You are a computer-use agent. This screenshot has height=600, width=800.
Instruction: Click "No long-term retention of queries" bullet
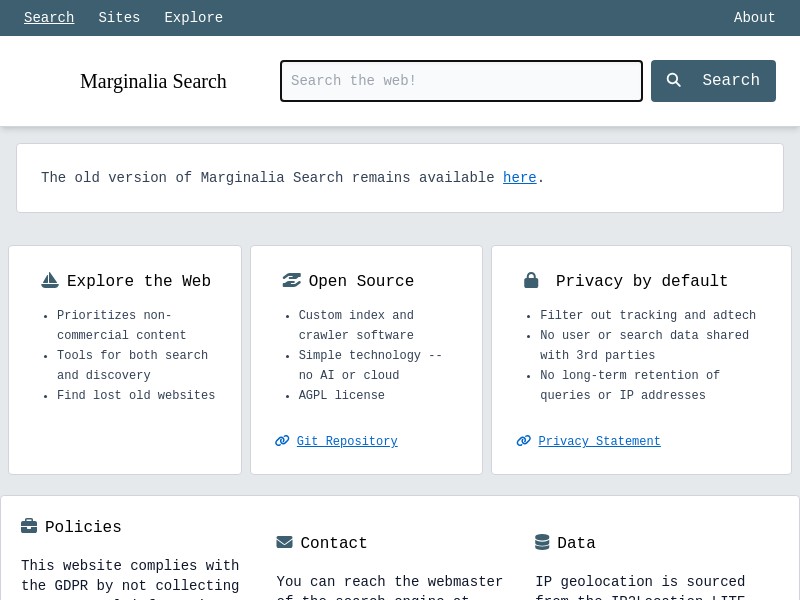coord(630,385)
